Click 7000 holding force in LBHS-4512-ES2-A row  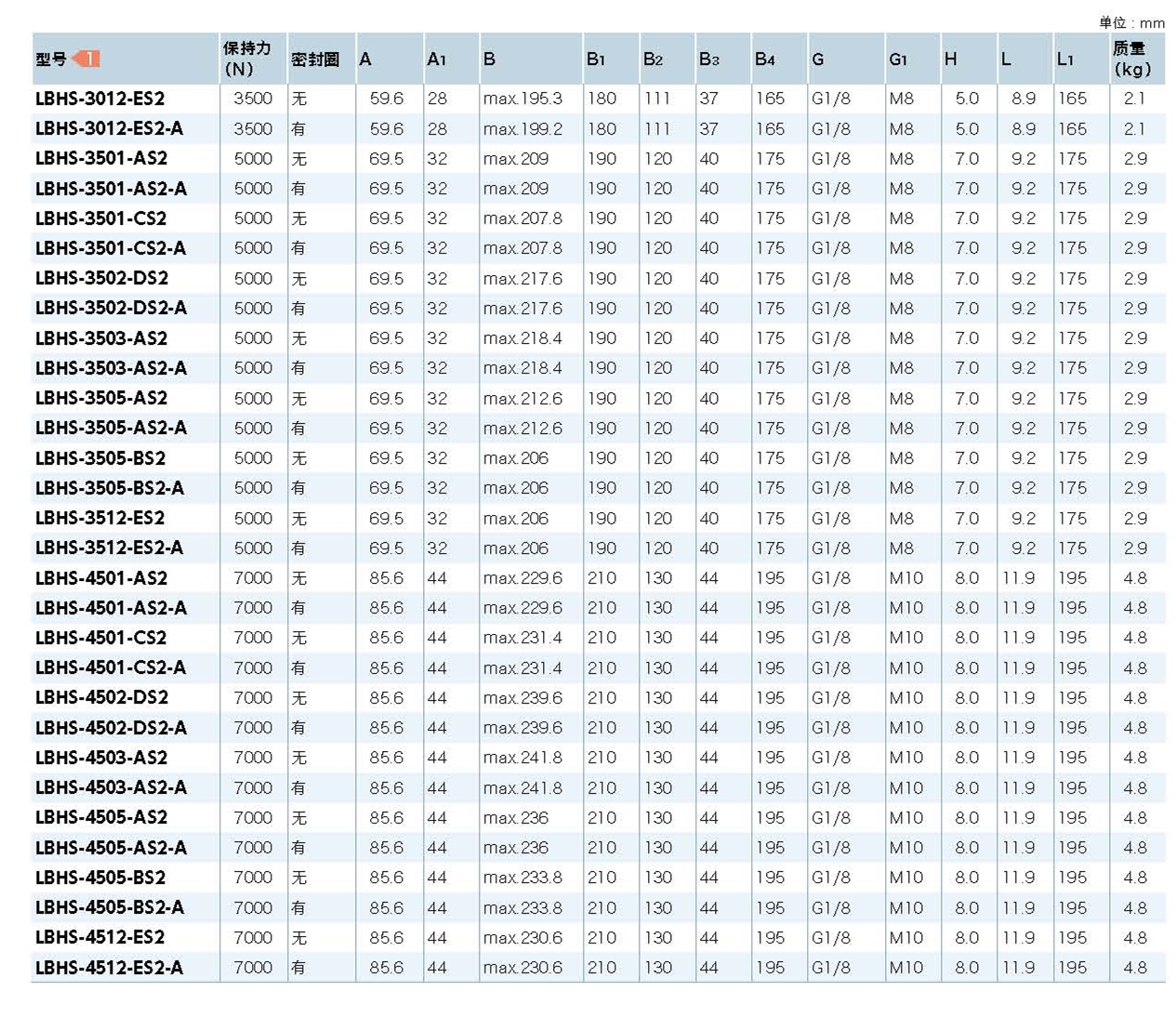pyautogui.click(x=253, y=968)
